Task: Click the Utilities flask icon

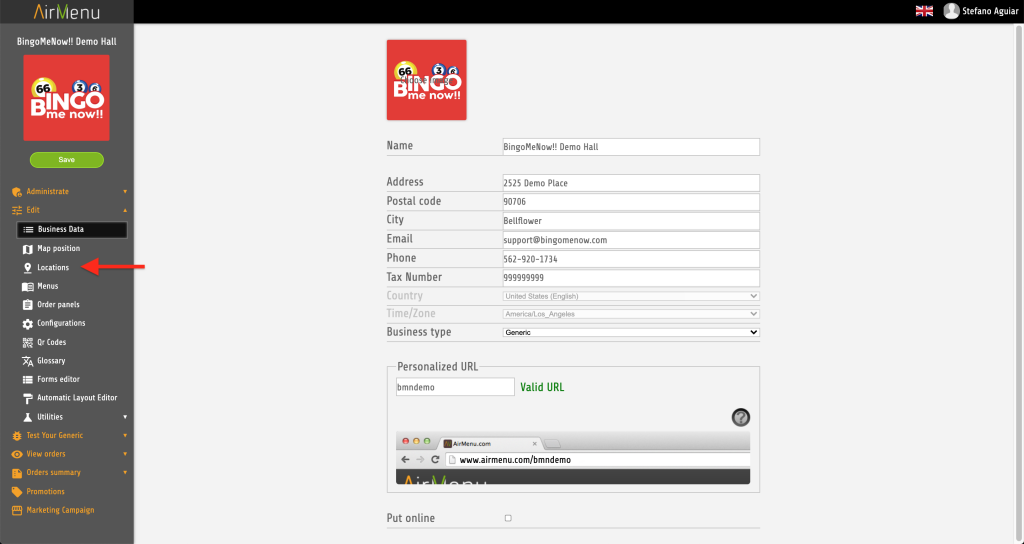Action: pos(27,417)
